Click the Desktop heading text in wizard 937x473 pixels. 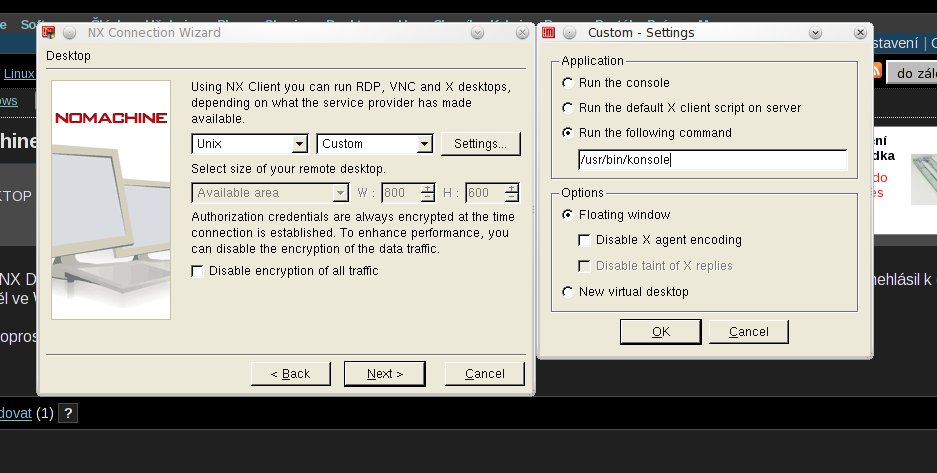click(x=68, y=56)
